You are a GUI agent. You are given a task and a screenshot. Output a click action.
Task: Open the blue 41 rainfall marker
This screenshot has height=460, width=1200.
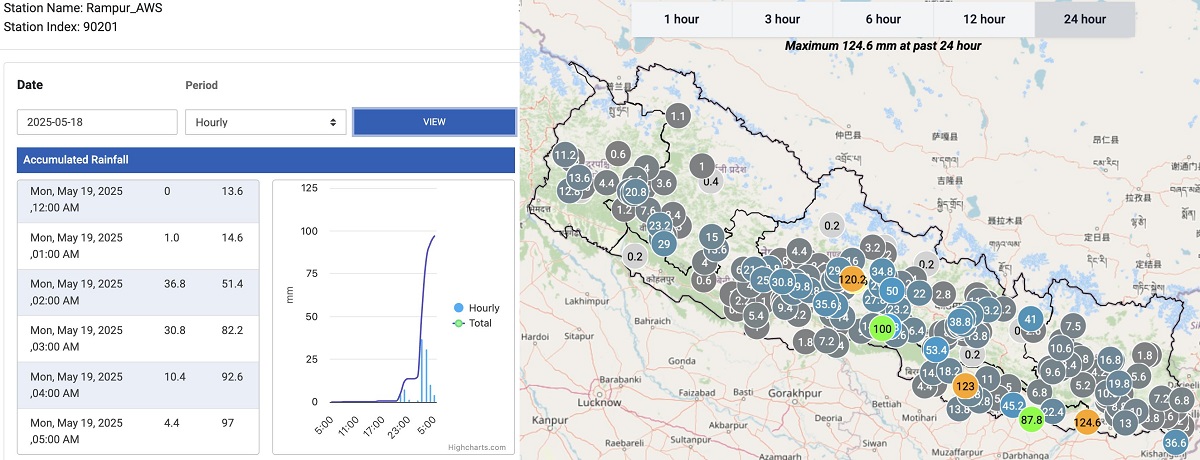point(1031,320)
